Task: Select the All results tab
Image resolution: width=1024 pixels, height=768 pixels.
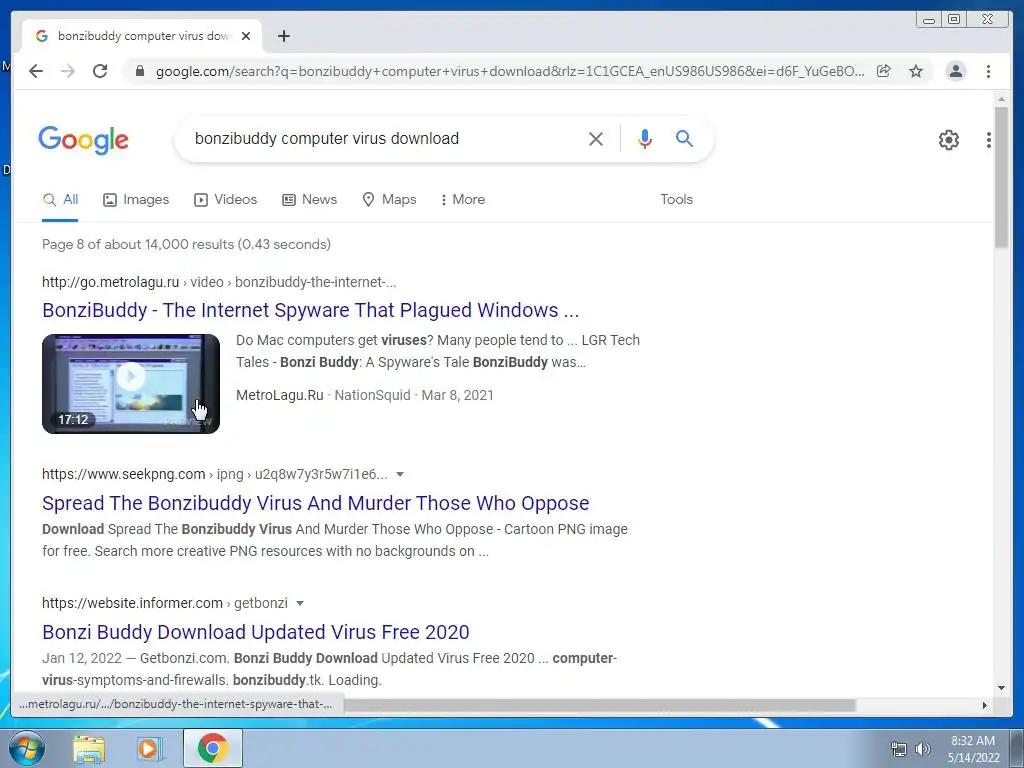Action: tap(60, 200)
